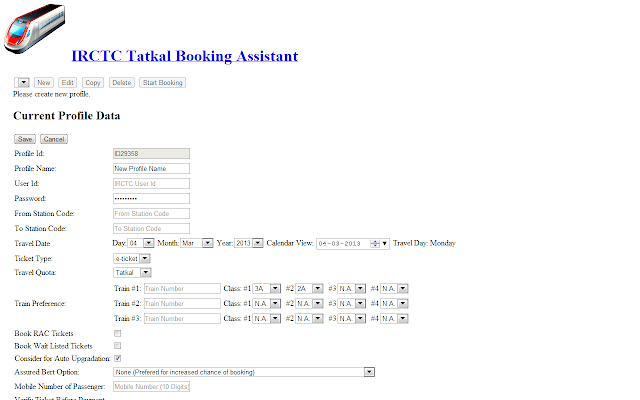Focus the Mobile Number of Passenger field
The height and width of the screenshot is (400, 640).
151,387
